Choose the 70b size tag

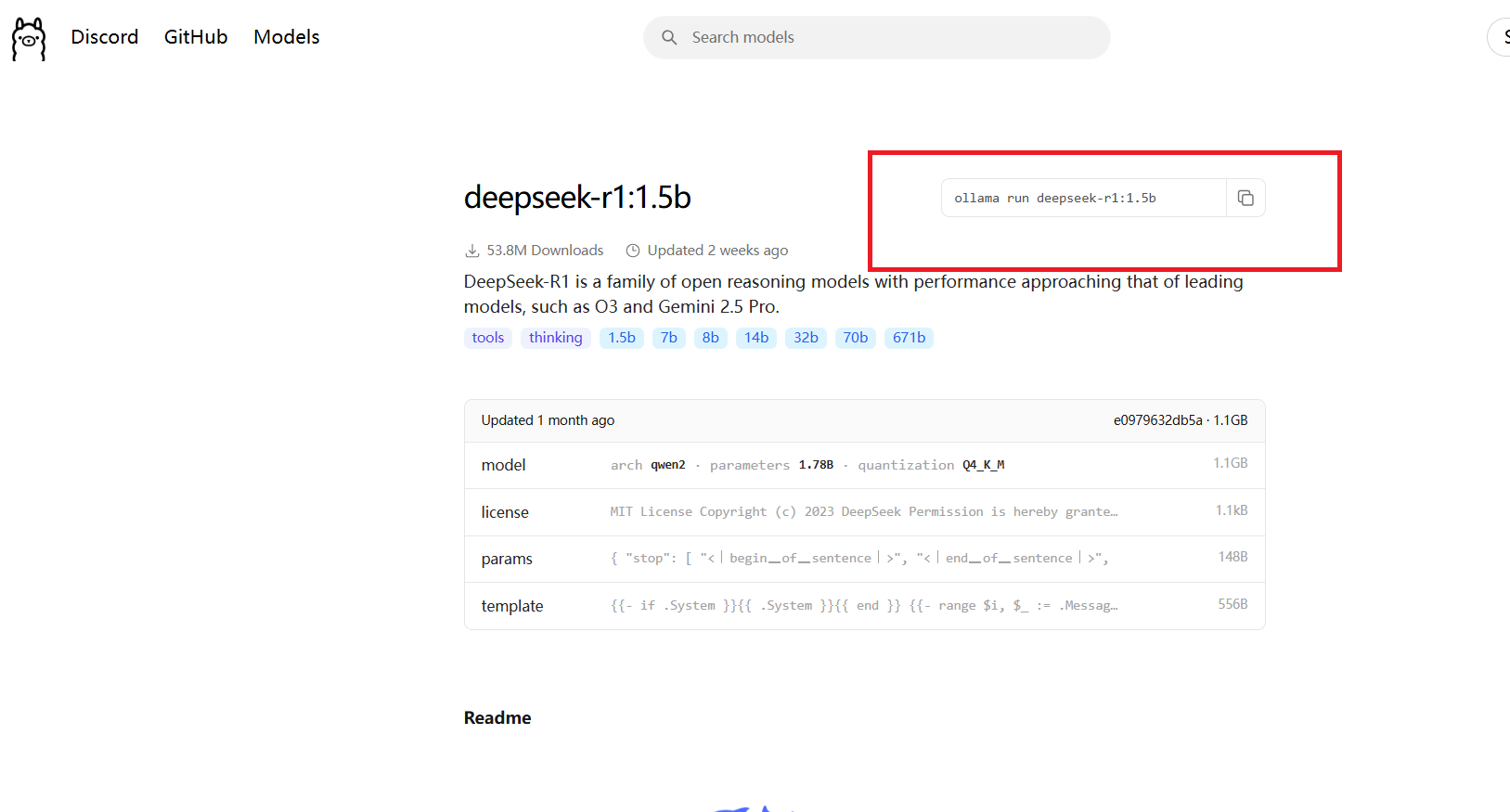pyautogui.click(x=856, y=338)
